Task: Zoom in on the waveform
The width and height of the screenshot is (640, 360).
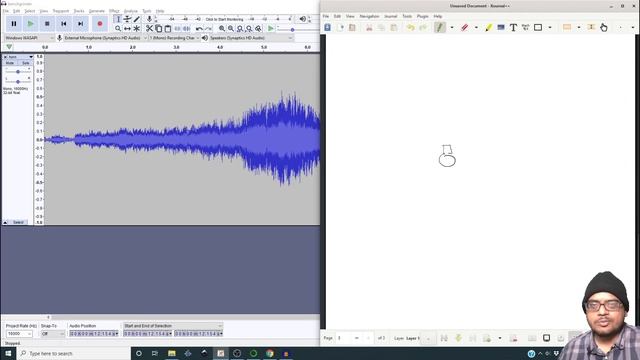Action: point(222,29)
